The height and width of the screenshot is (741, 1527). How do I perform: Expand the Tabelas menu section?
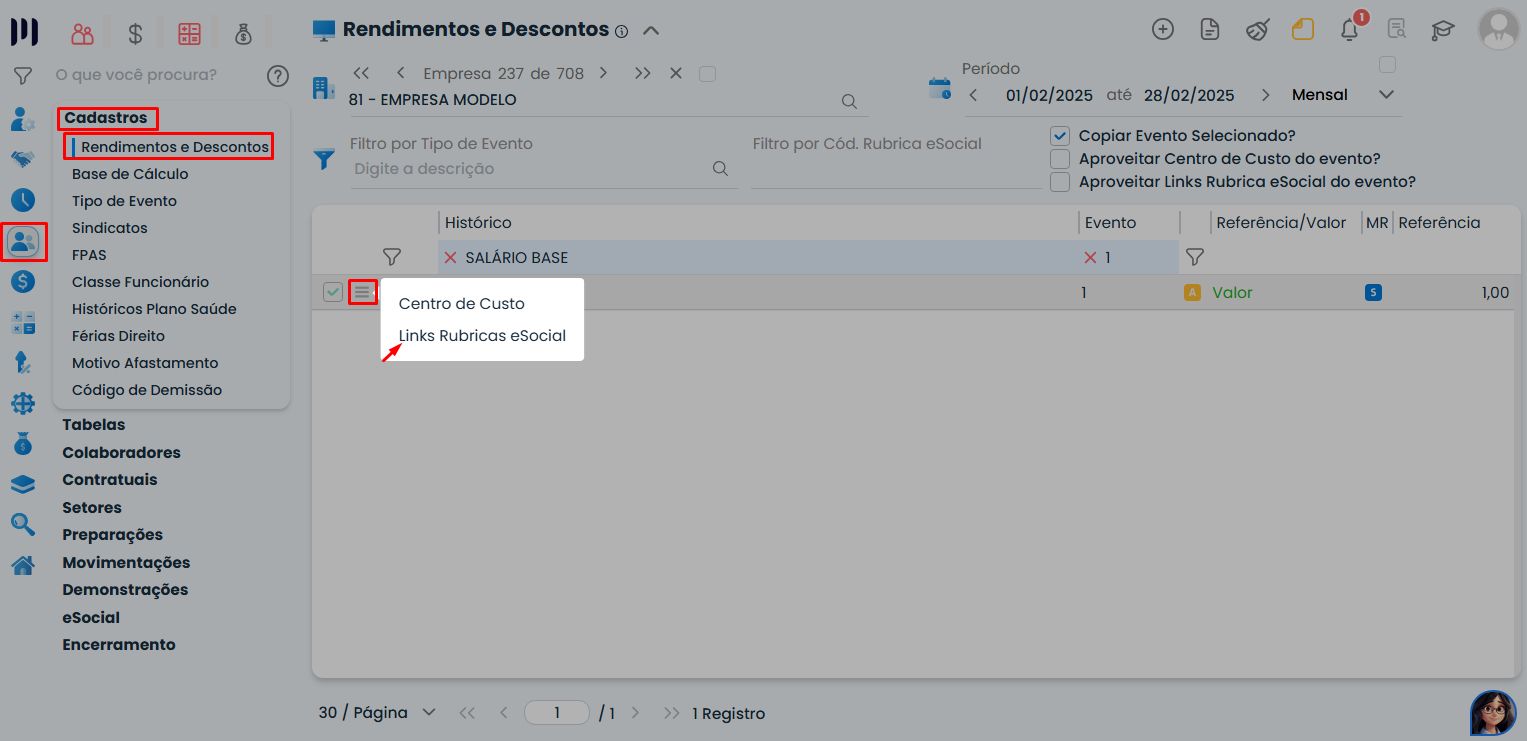[x=94, y=425]
